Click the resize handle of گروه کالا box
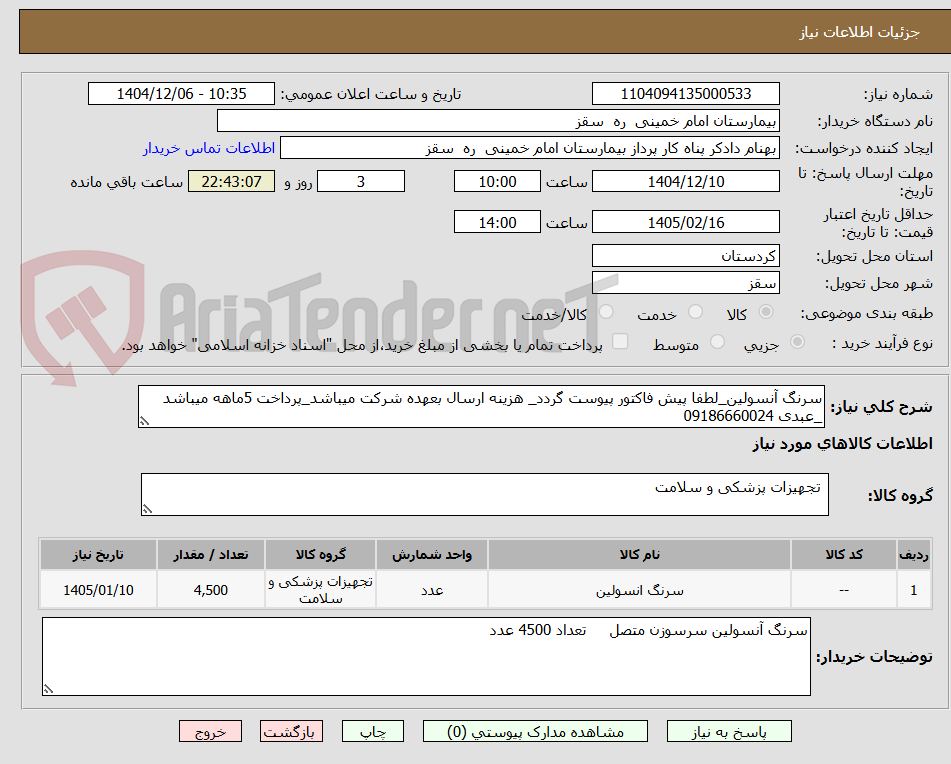 147,509
